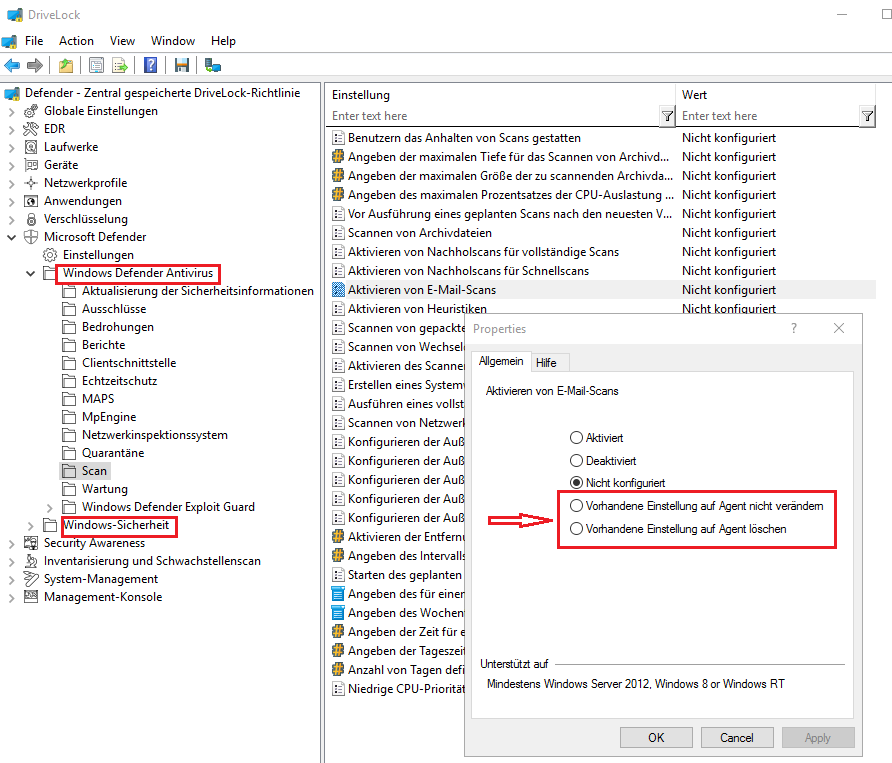Choose Vorhandene Einstellung auf Agent nicht verändern
Image resolution: width=892 pixels, height=763 pixels.
tap(576, 506)
